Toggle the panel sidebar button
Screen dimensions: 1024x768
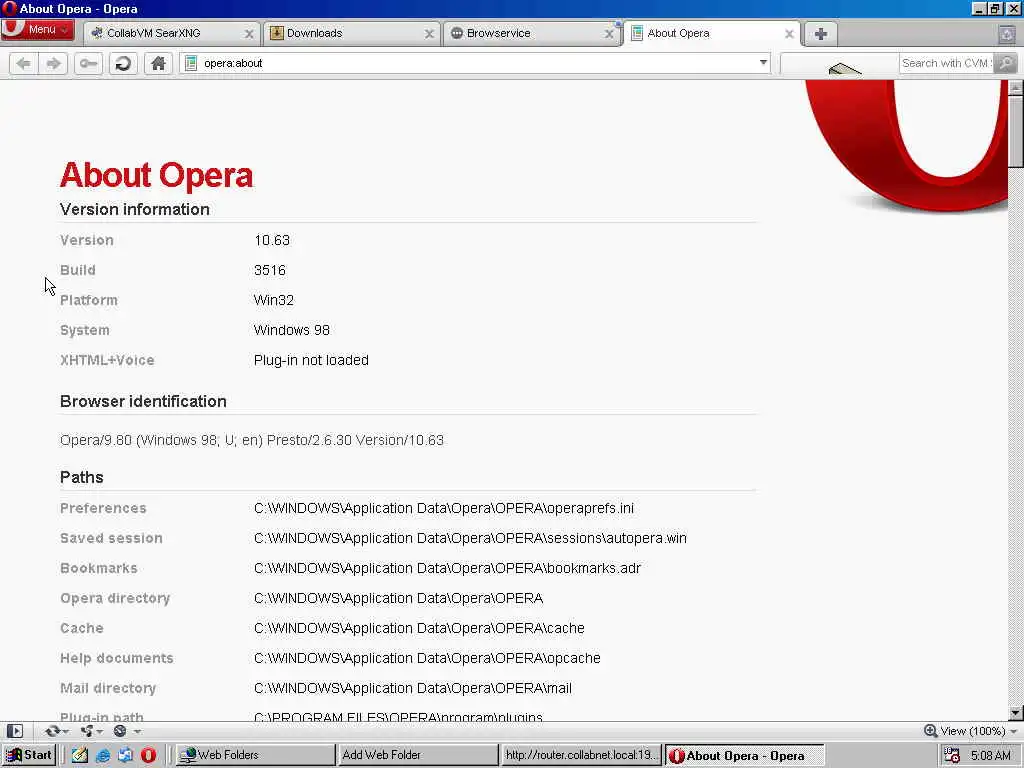pyautogui.click(x=15, y=731)
